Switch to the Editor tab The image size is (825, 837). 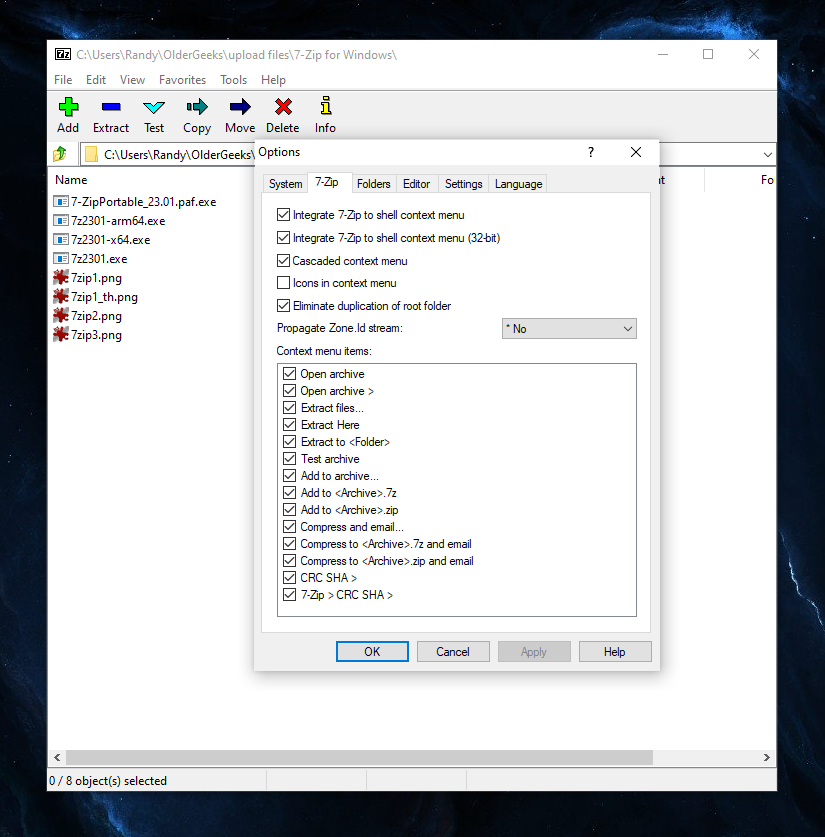(x=416, y=184)
